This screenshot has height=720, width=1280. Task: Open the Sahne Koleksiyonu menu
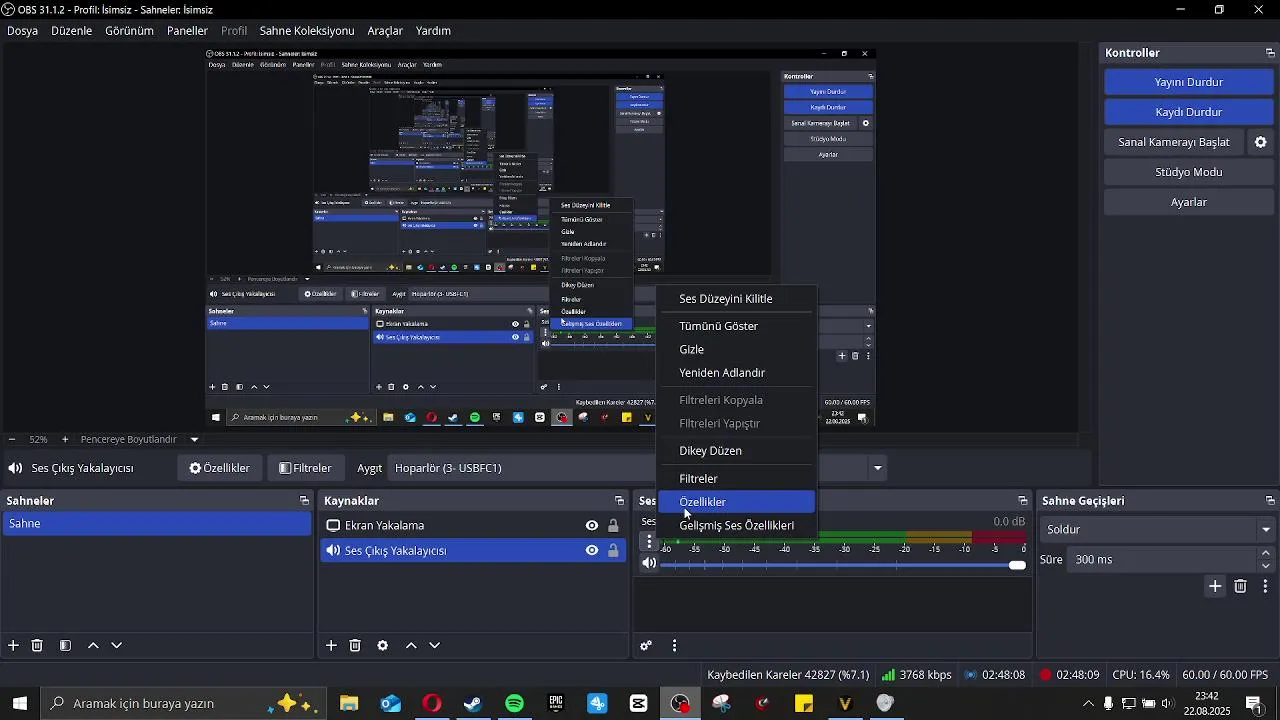coord(307,31)
